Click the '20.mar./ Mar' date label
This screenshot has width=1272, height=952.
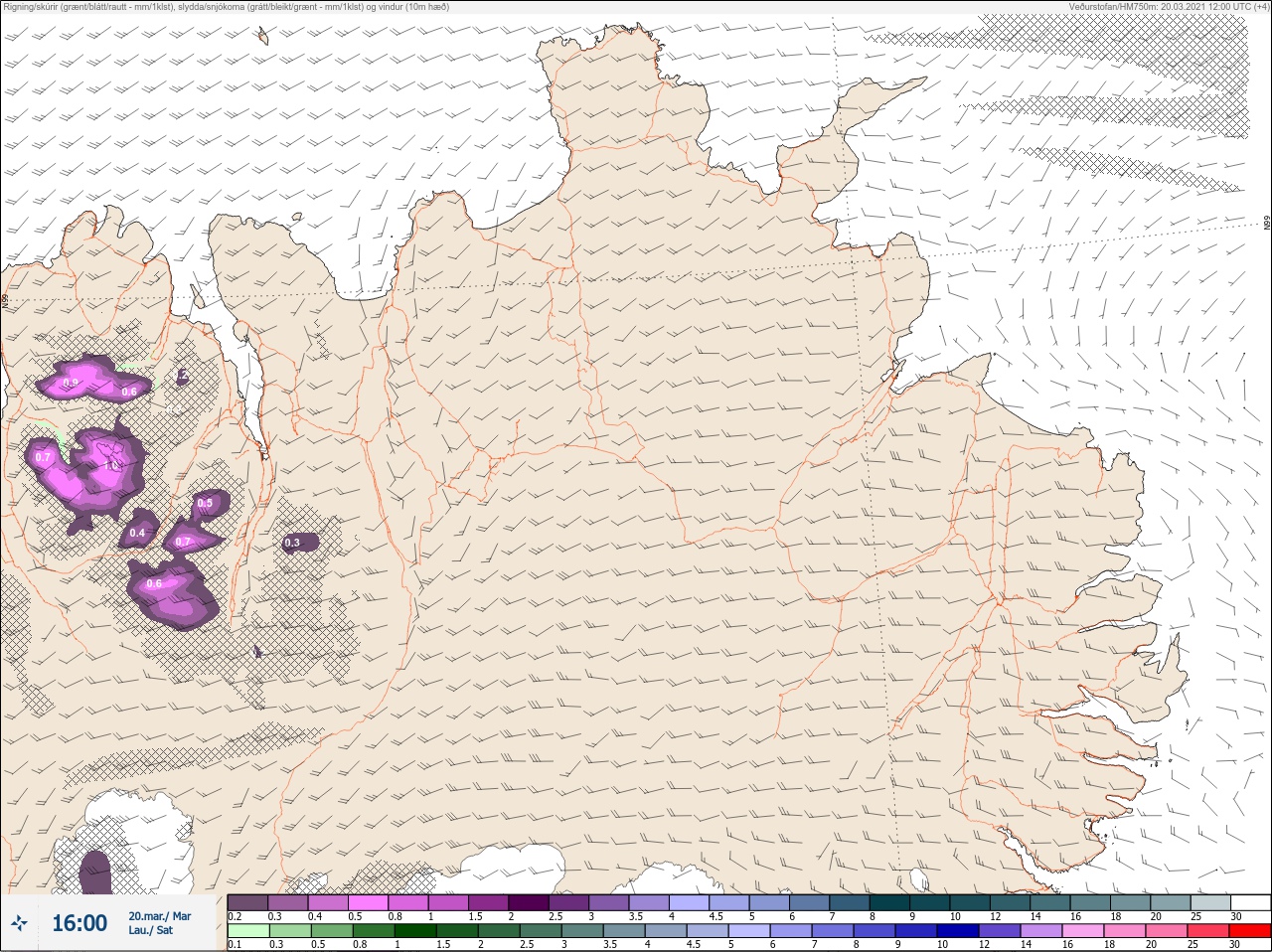(x=159, y=916)
